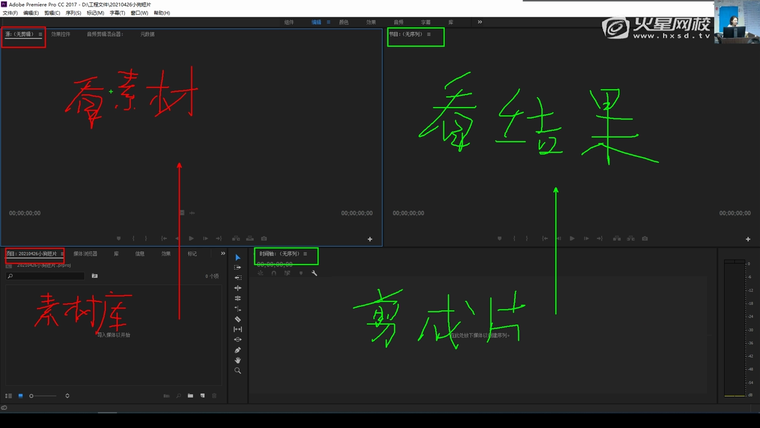
Task: Click the New Bin folder icon
Action: (190, 396)
